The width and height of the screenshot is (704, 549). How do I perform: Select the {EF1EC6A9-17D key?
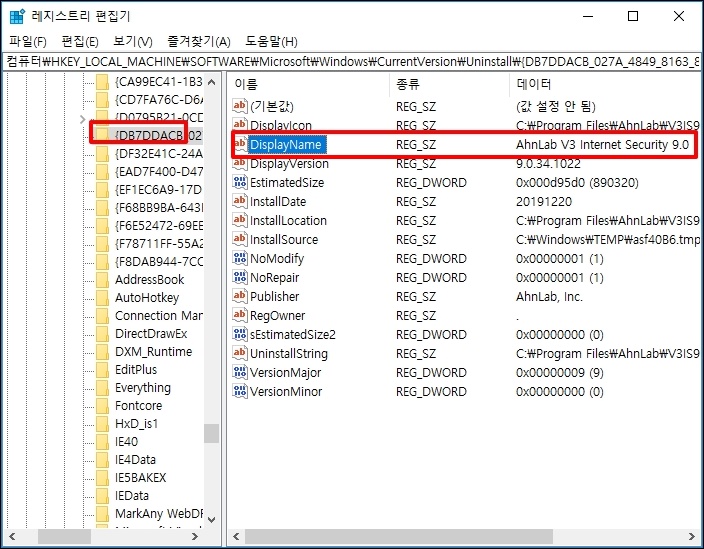(159, 190)
